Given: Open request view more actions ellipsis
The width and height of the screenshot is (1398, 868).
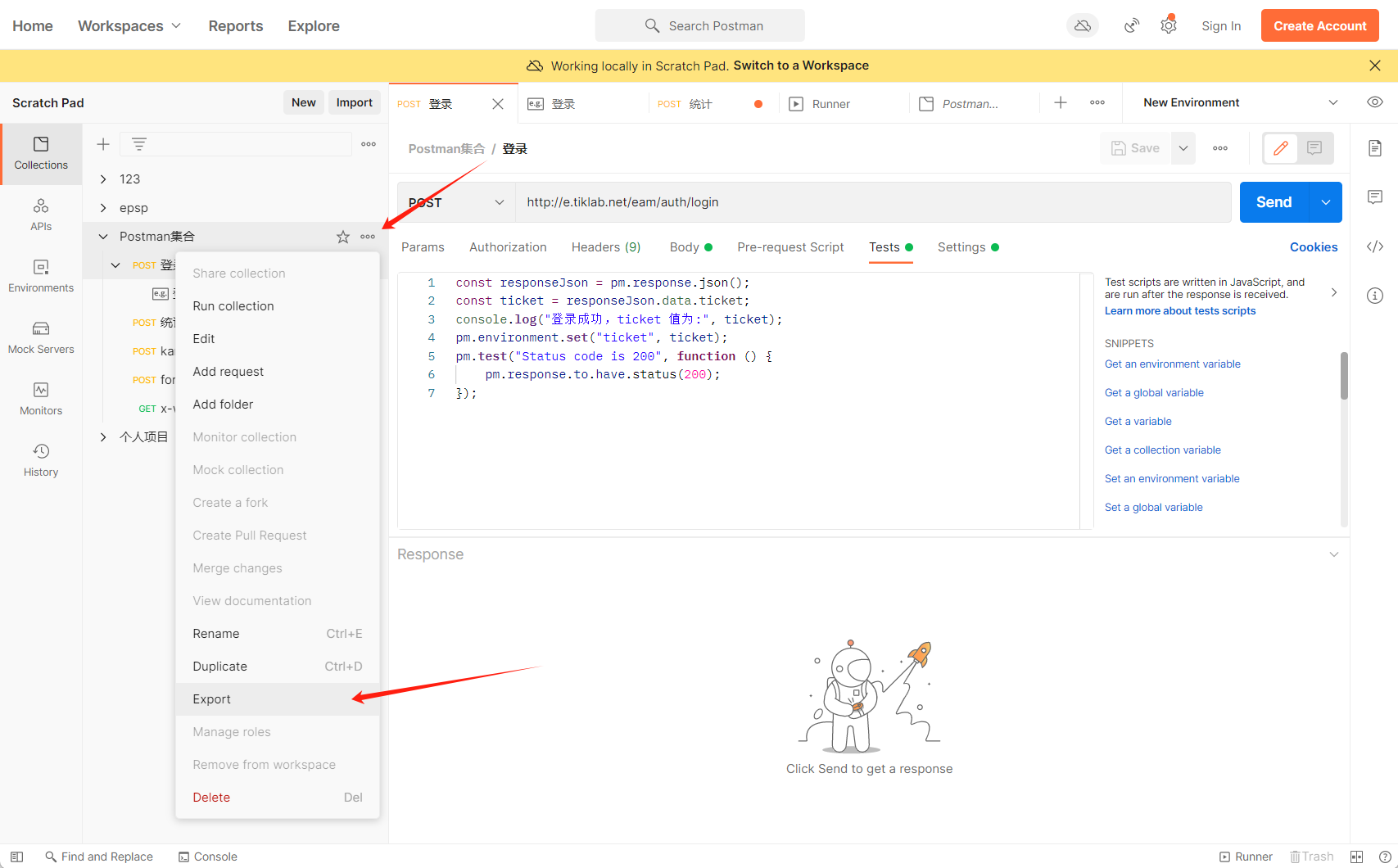Looking at the screenshot, I should tap(1220, 148).
